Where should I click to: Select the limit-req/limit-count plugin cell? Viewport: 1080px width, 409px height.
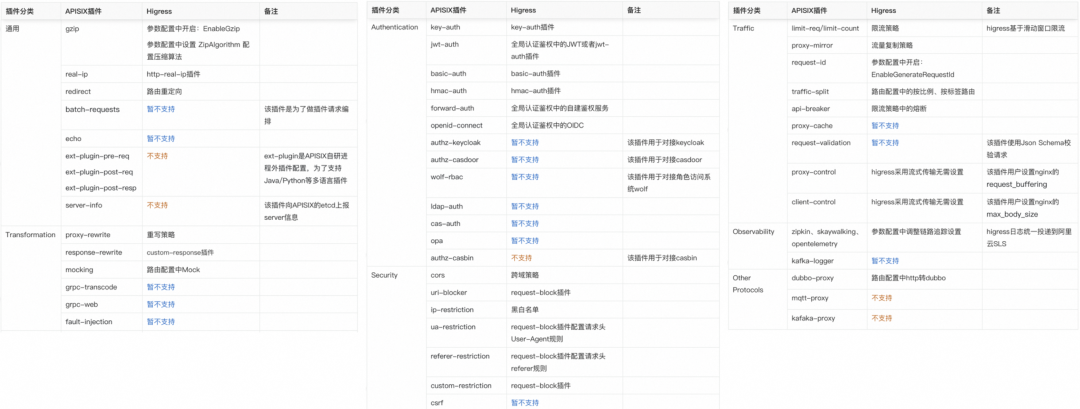tap(826, 29)
